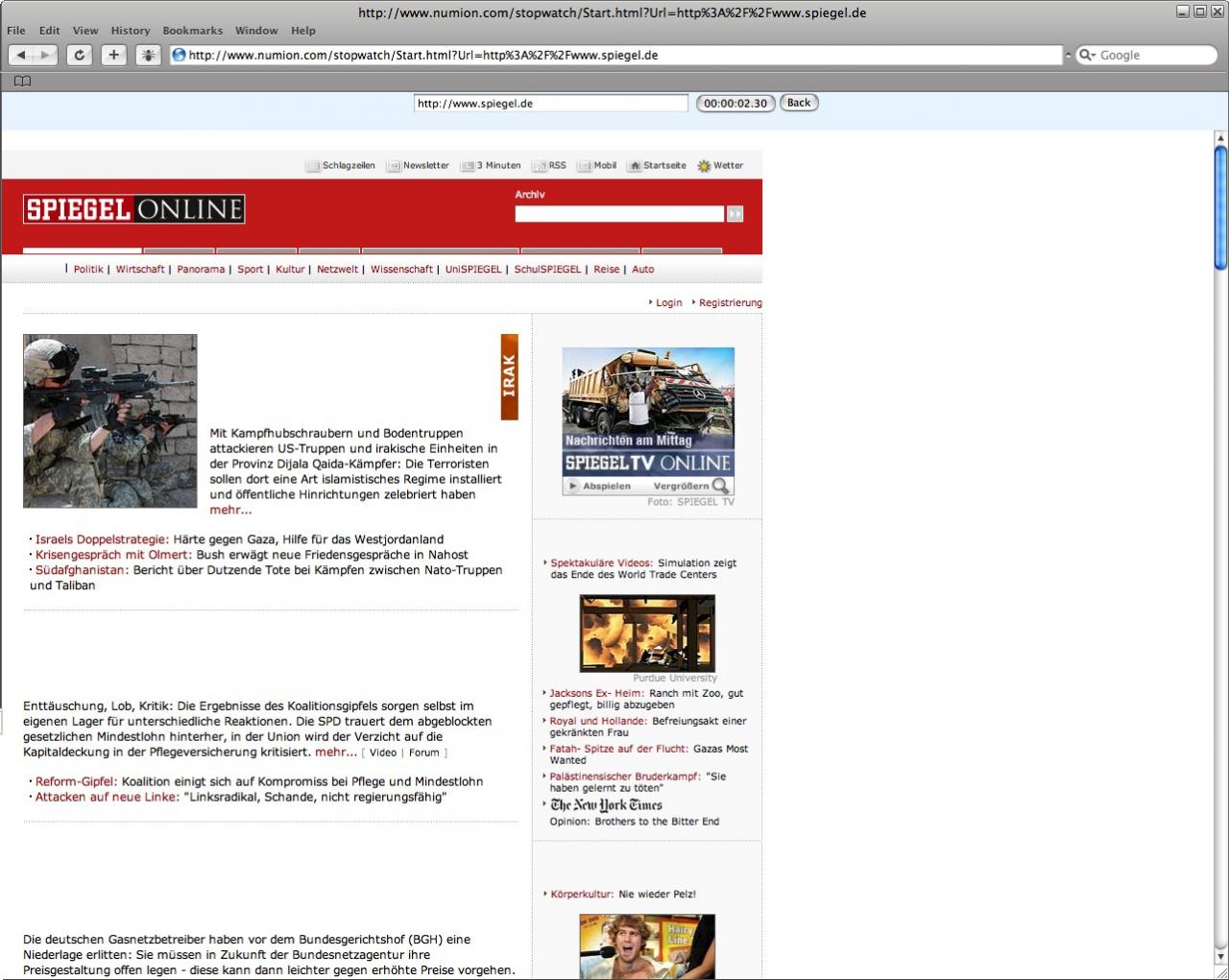Open the soldier photo of Irak article

110,421
